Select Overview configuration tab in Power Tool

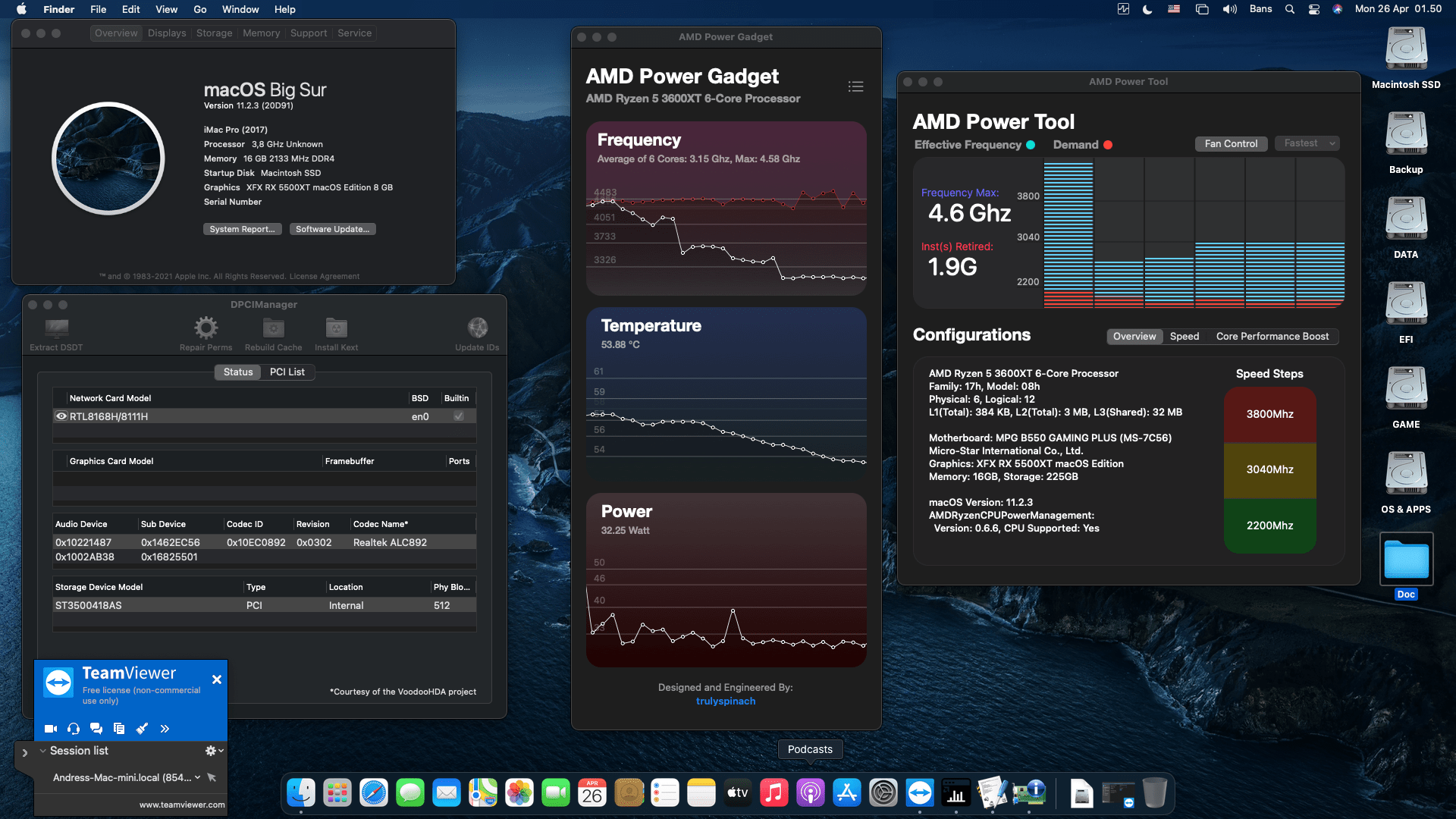click(1134, 337)
